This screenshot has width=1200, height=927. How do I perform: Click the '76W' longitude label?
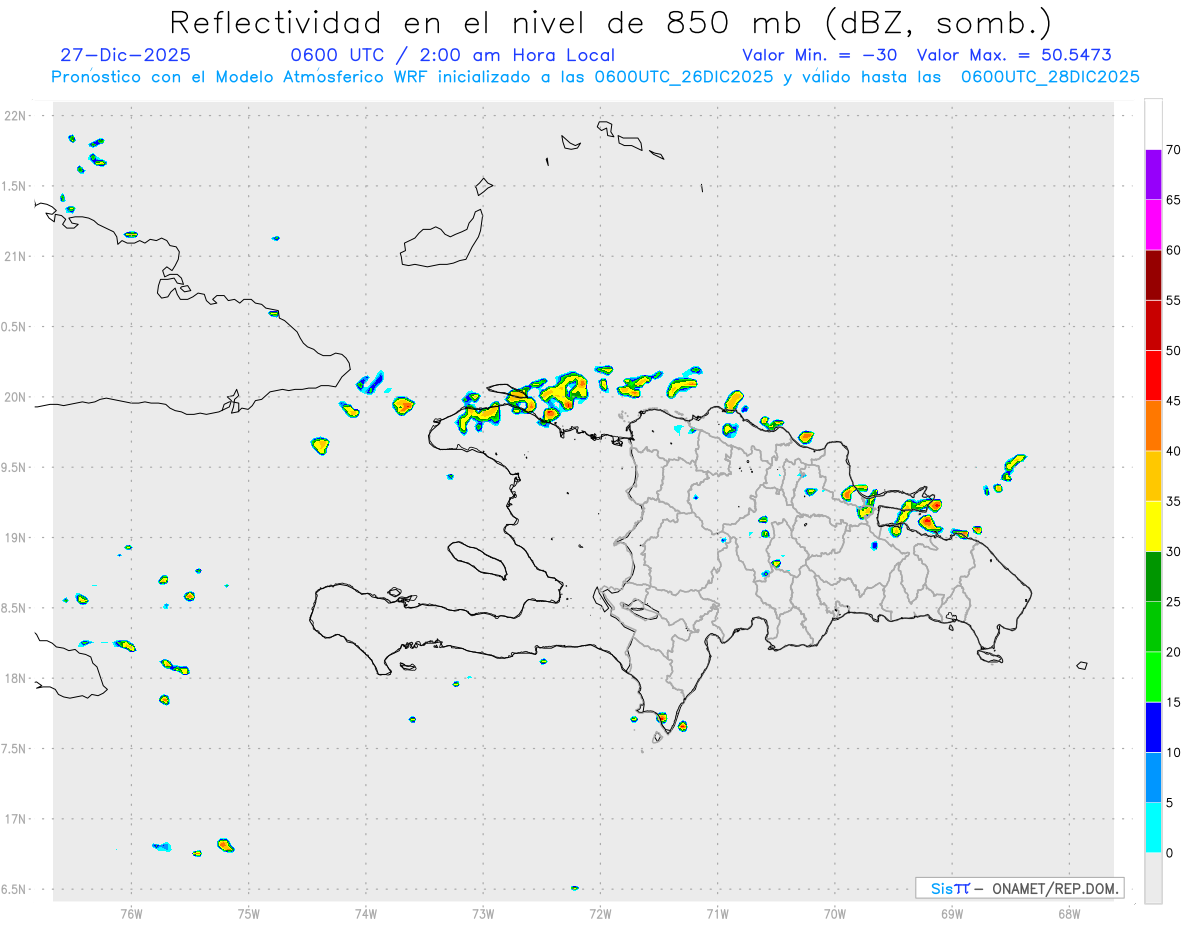[x=131, y=914]
